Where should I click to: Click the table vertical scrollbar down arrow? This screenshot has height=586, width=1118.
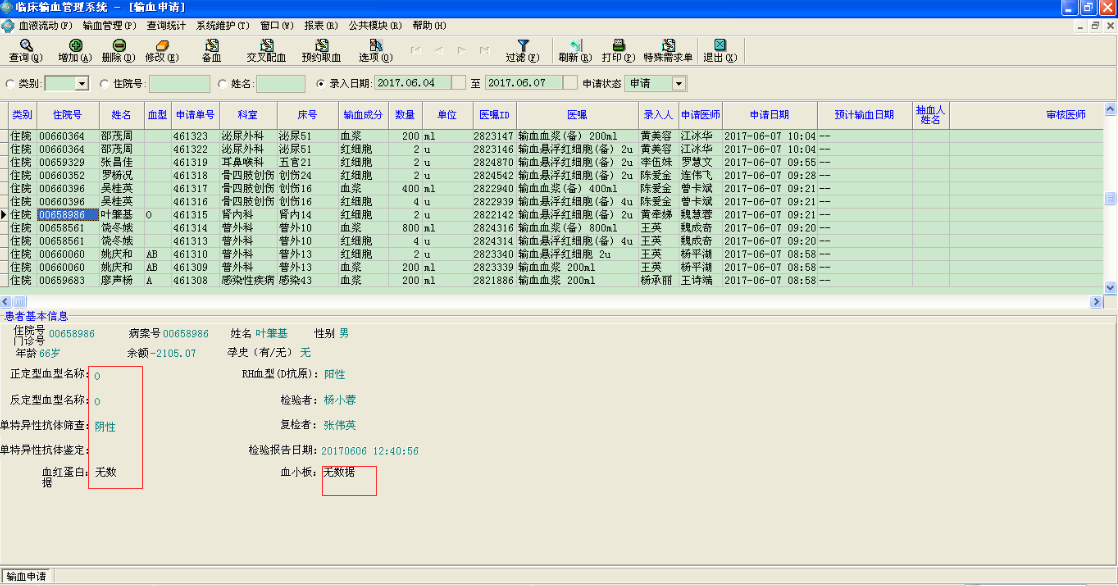click(x=1110, y=287)
